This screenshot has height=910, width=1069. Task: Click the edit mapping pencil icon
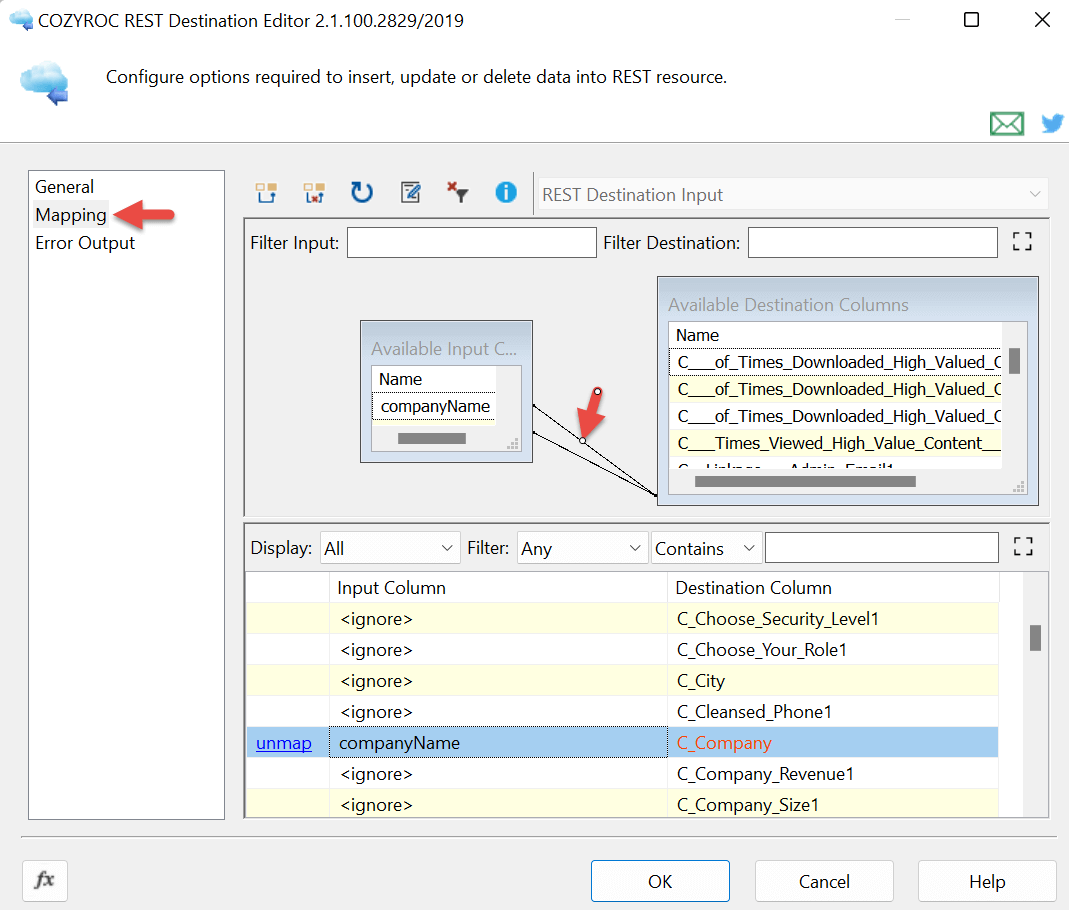coord(410,193)
